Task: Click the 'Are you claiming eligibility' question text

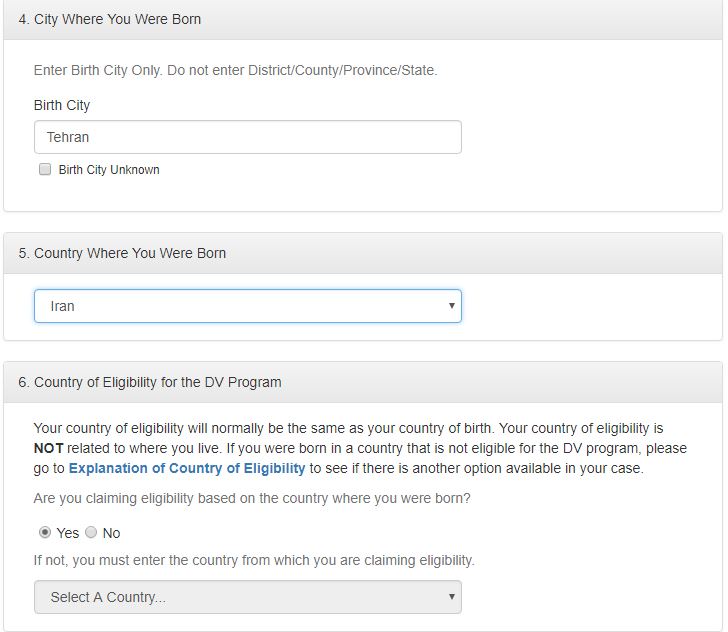Action: pyautogui.click(x=252, y=498)
